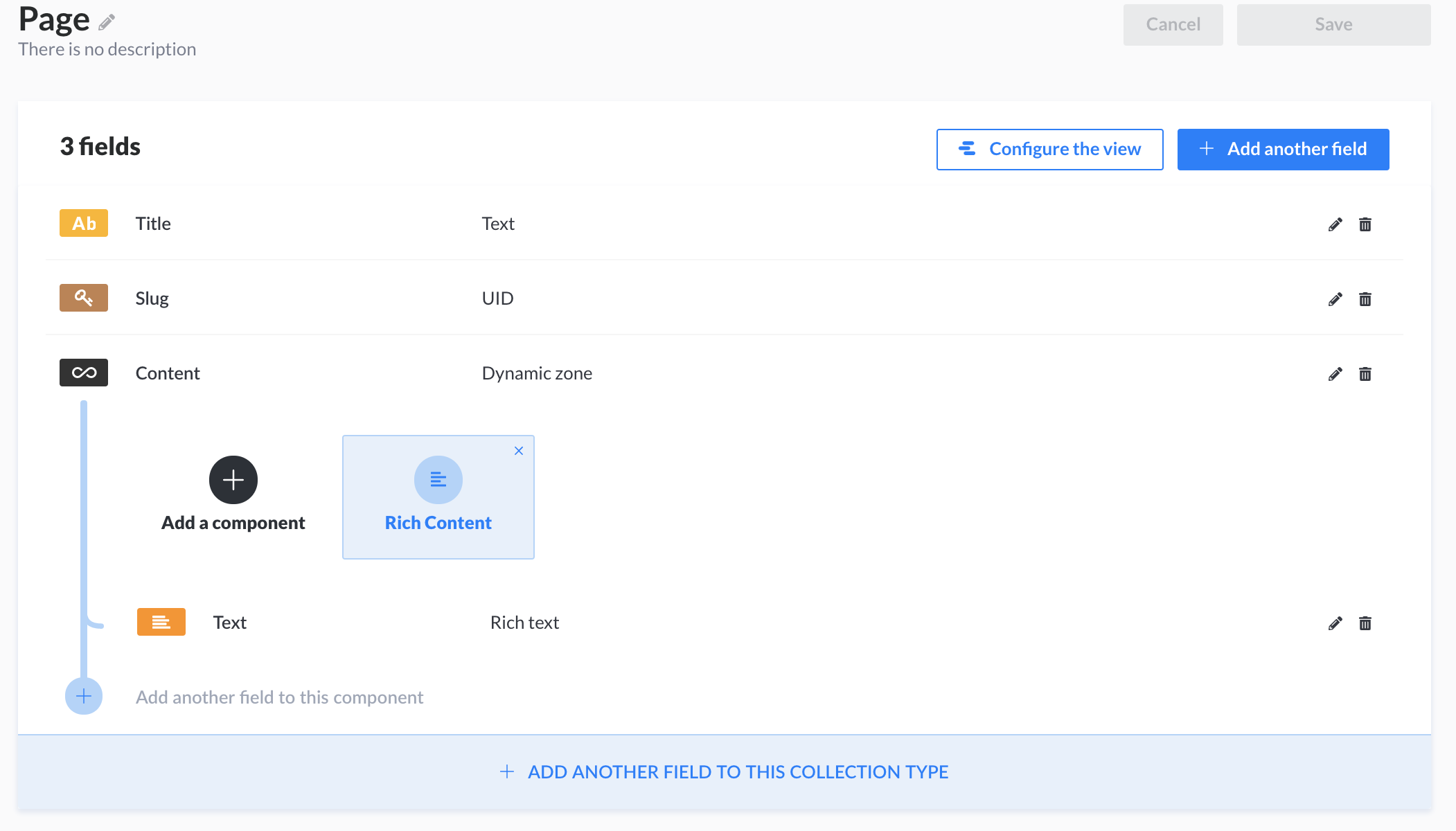Click Add another field to this component
The image size is (1456, 831).
pyautogui.click(x=279, y=697)
